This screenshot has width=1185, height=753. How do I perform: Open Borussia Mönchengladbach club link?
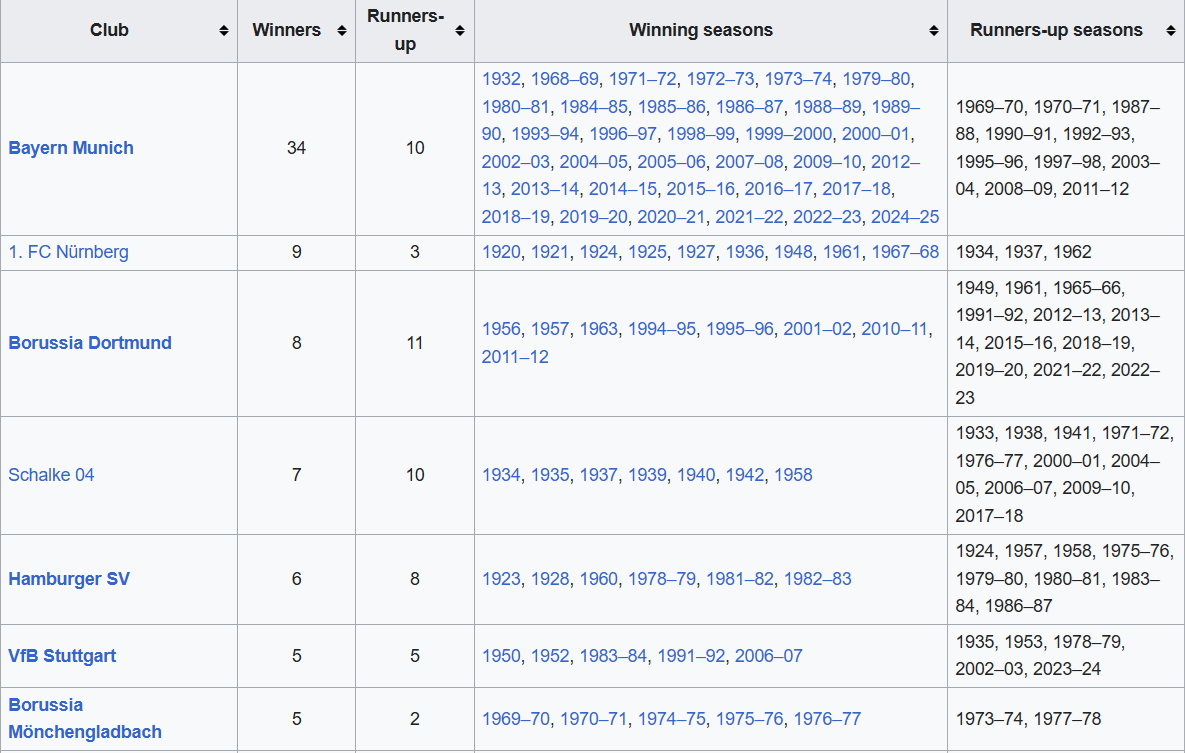[85, 718]
